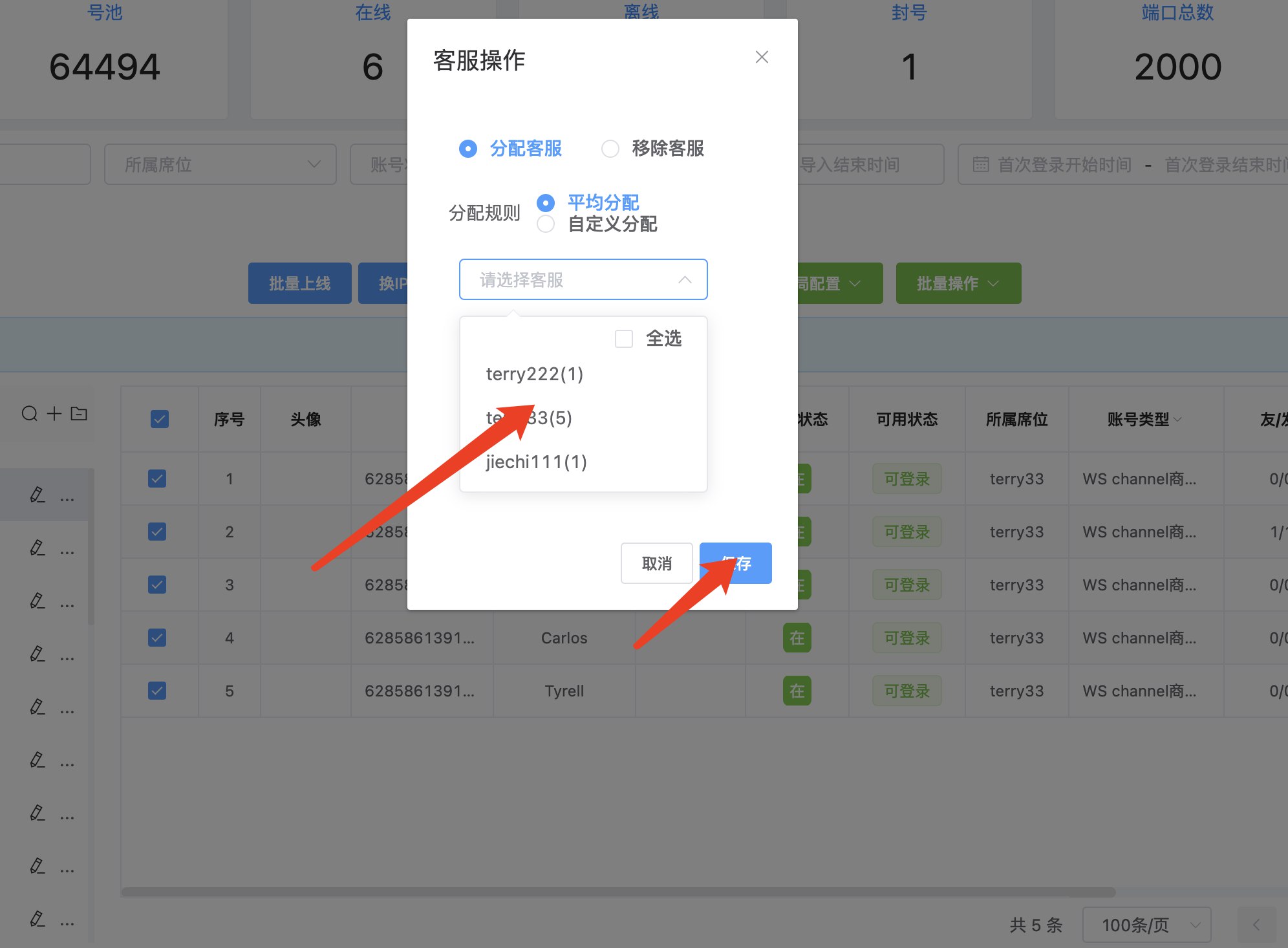The height and width of the screenshot is (948, 1288).
Task: Collapse the 请选择客服 dropdown selector
Action: 685,280
